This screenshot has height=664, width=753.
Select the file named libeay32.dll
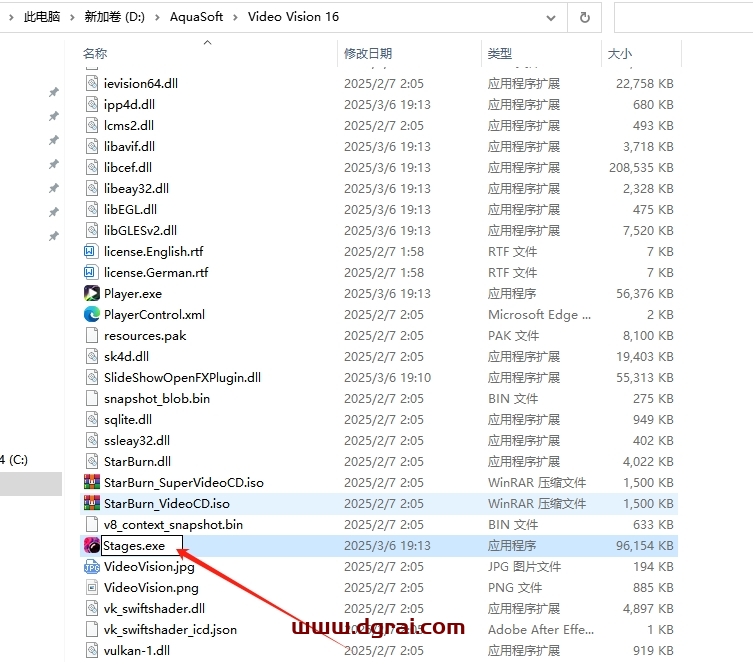pyautogui.click(x=136, y=188)
